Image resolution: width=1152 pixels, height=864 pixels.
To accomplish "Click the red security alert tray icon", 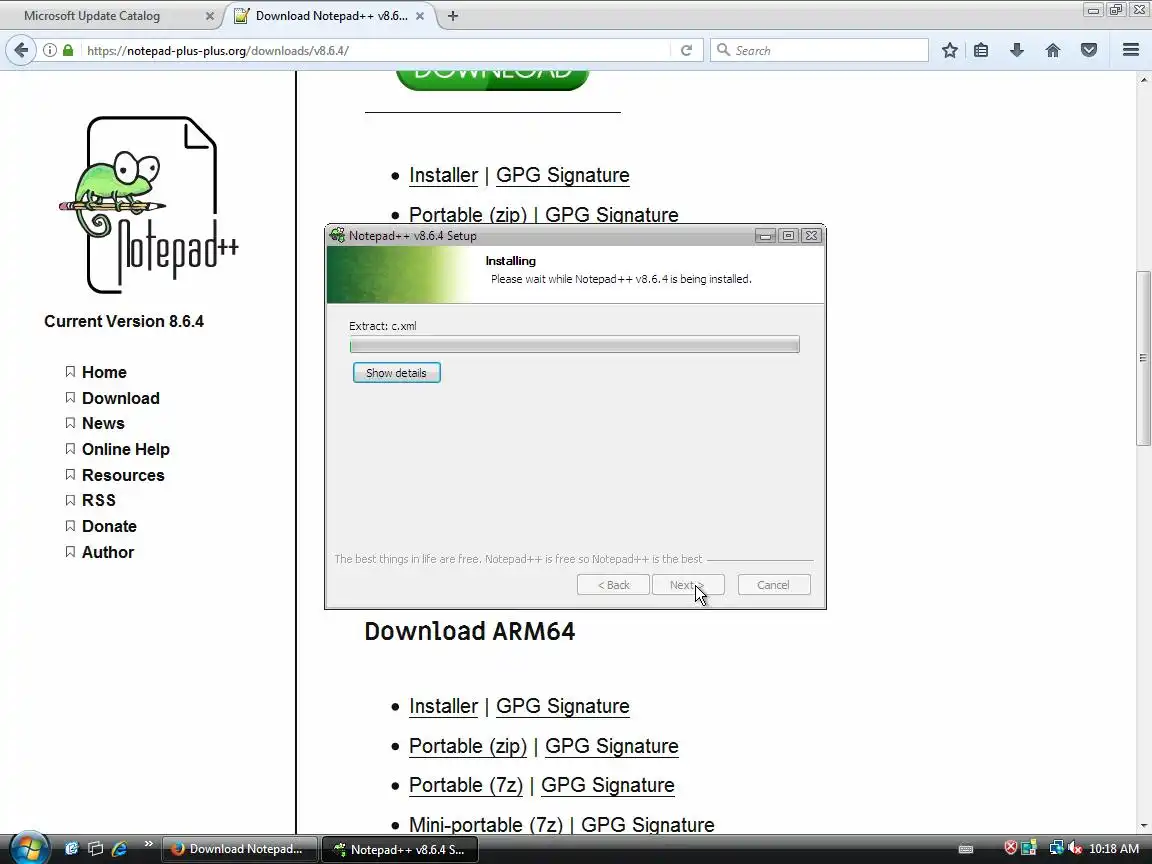I will click(1011, 848).
